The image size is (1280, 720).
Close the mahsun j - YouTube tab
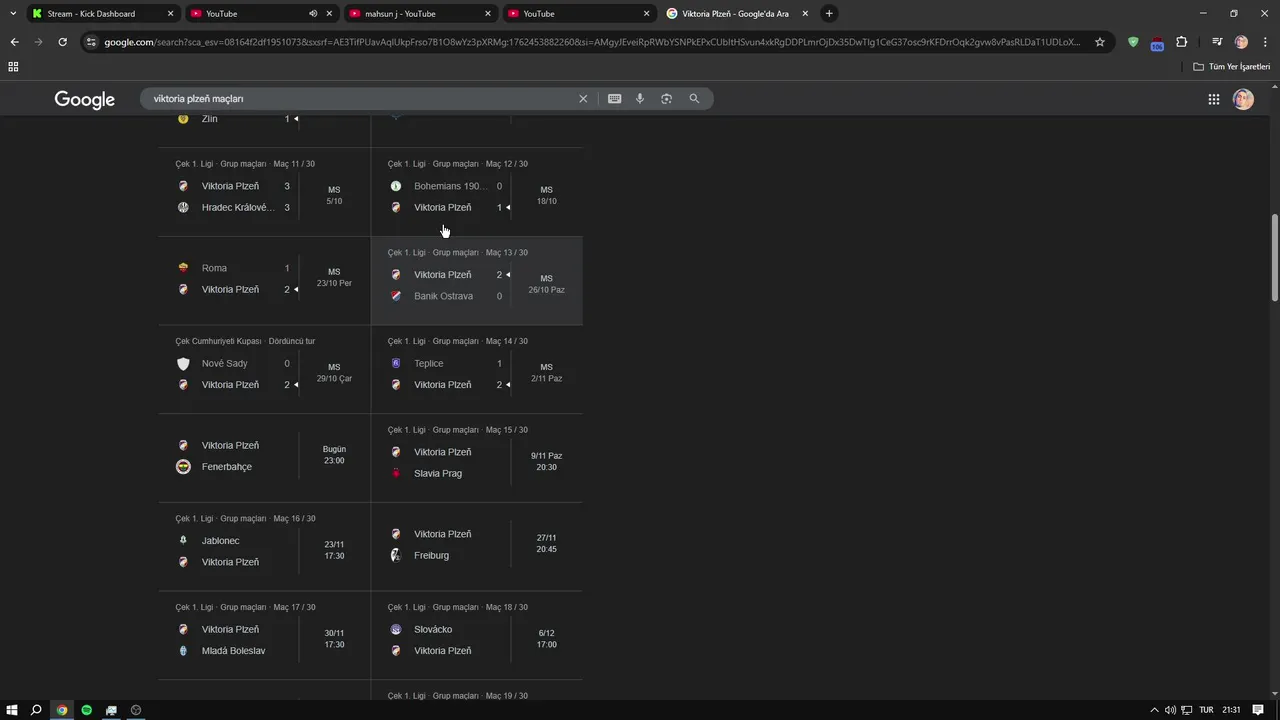tap(488, 14)
